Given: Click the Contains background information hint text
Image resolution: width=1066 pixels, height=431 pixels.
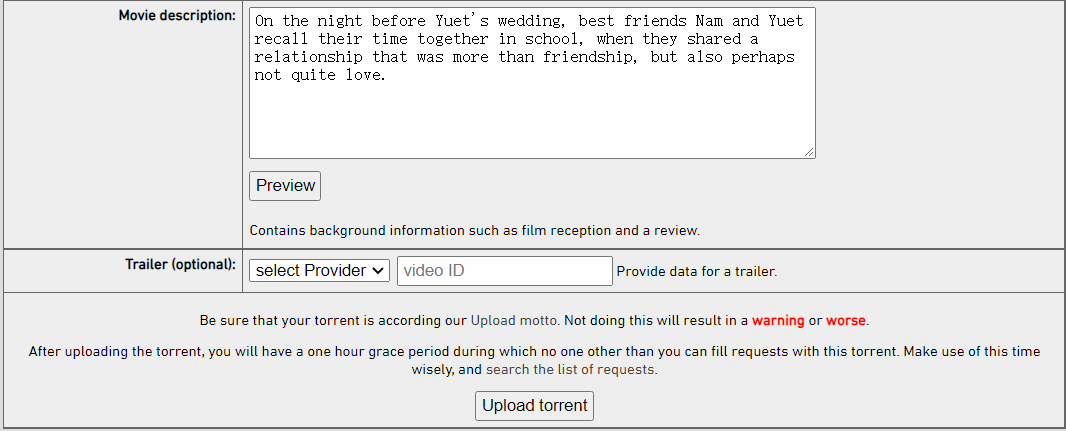Looking at the screenshot, I should tap(475, 230).
